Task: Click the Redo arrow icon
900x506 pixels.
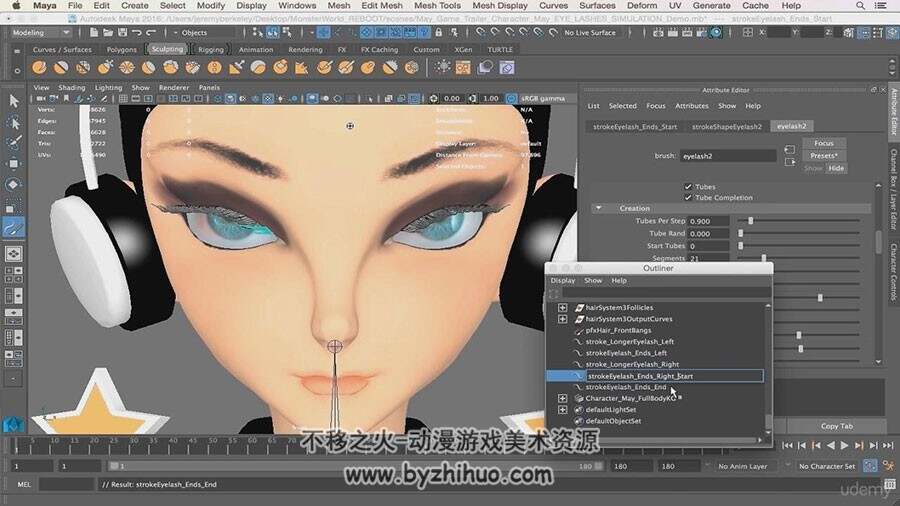Action: click(x=151, y=33)
